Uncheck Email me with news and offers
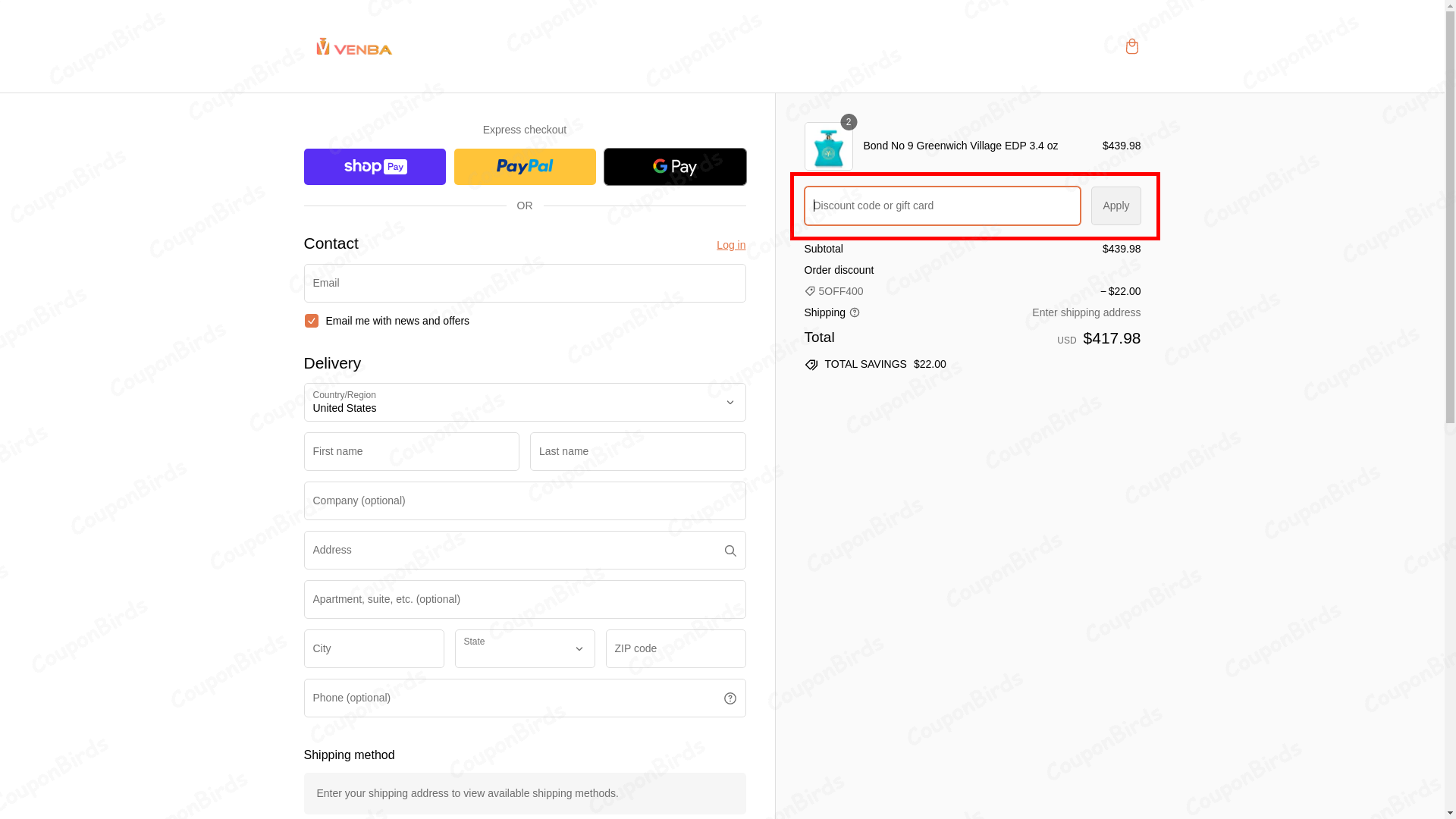Viewport: 1456px width, 819px height. coord(311,321)
